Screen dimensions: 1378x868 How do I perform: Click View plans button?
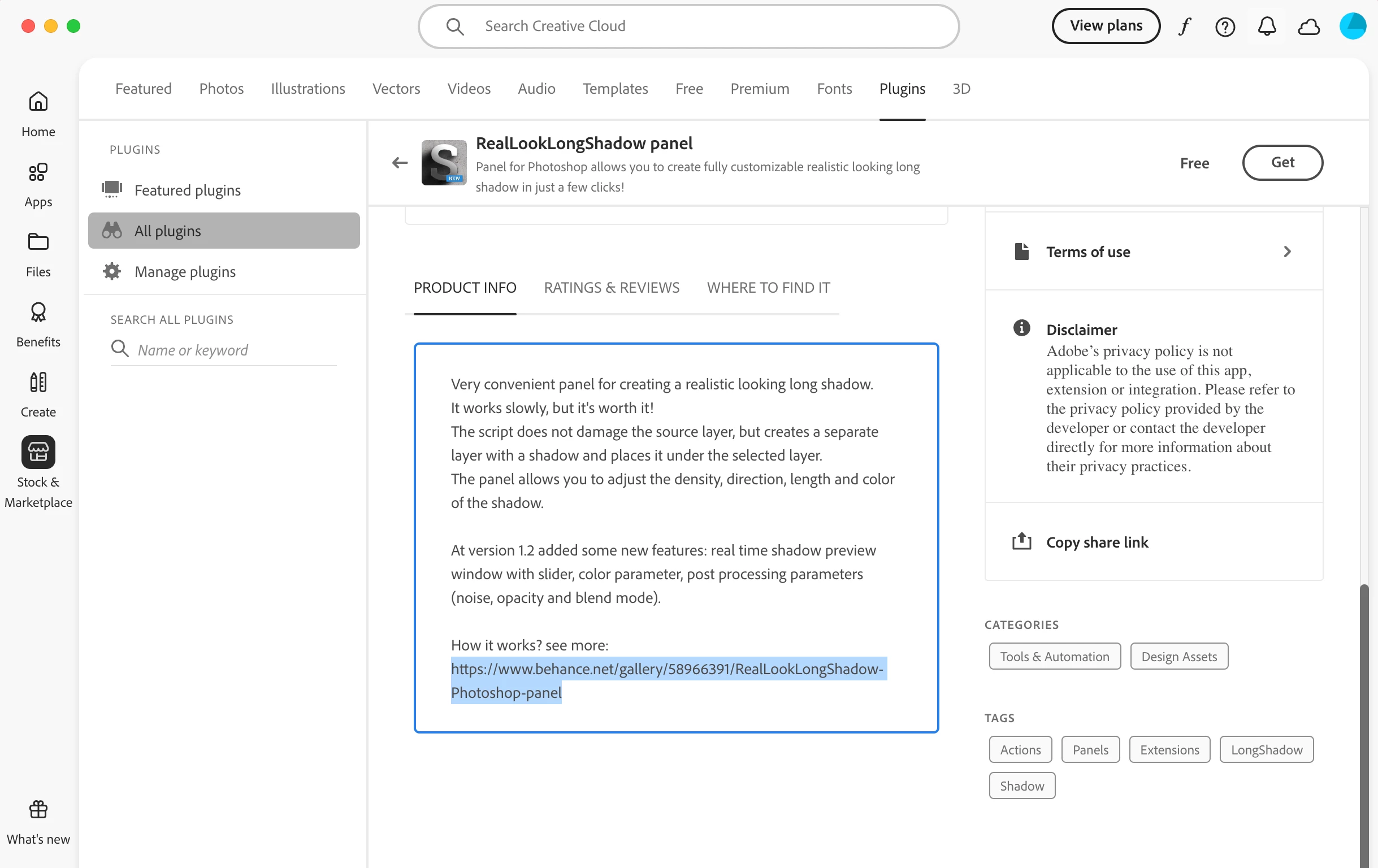point(1106,26)
